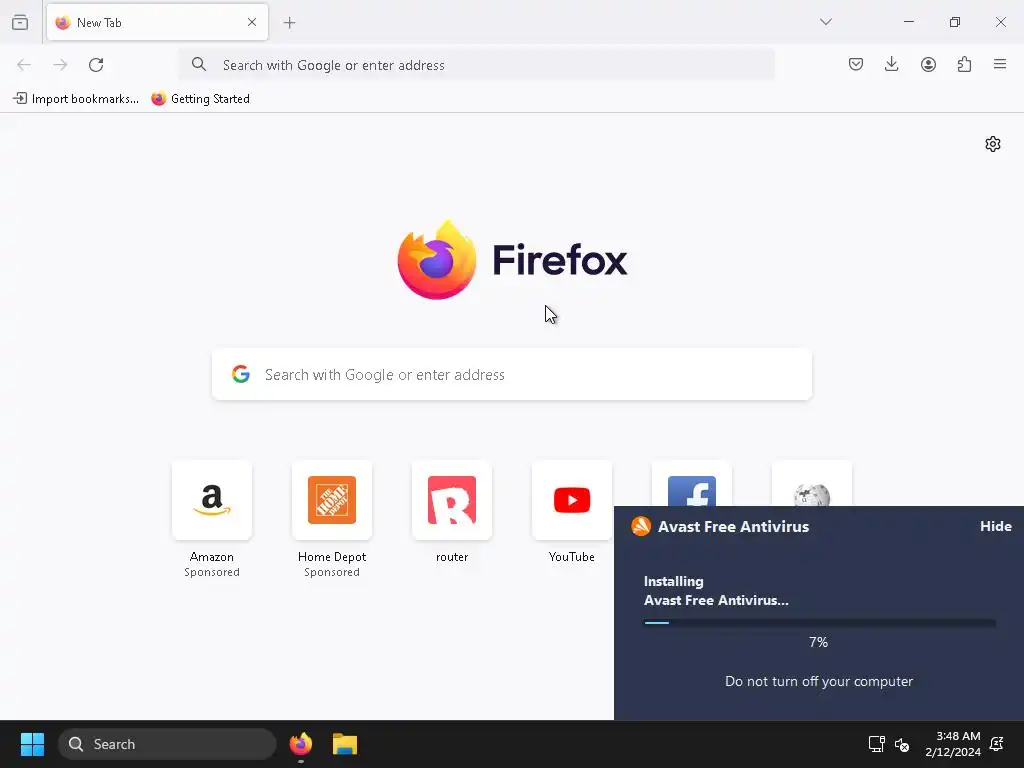
Task: Click Firefox icon in taskbar
Action: pos(301,744)
